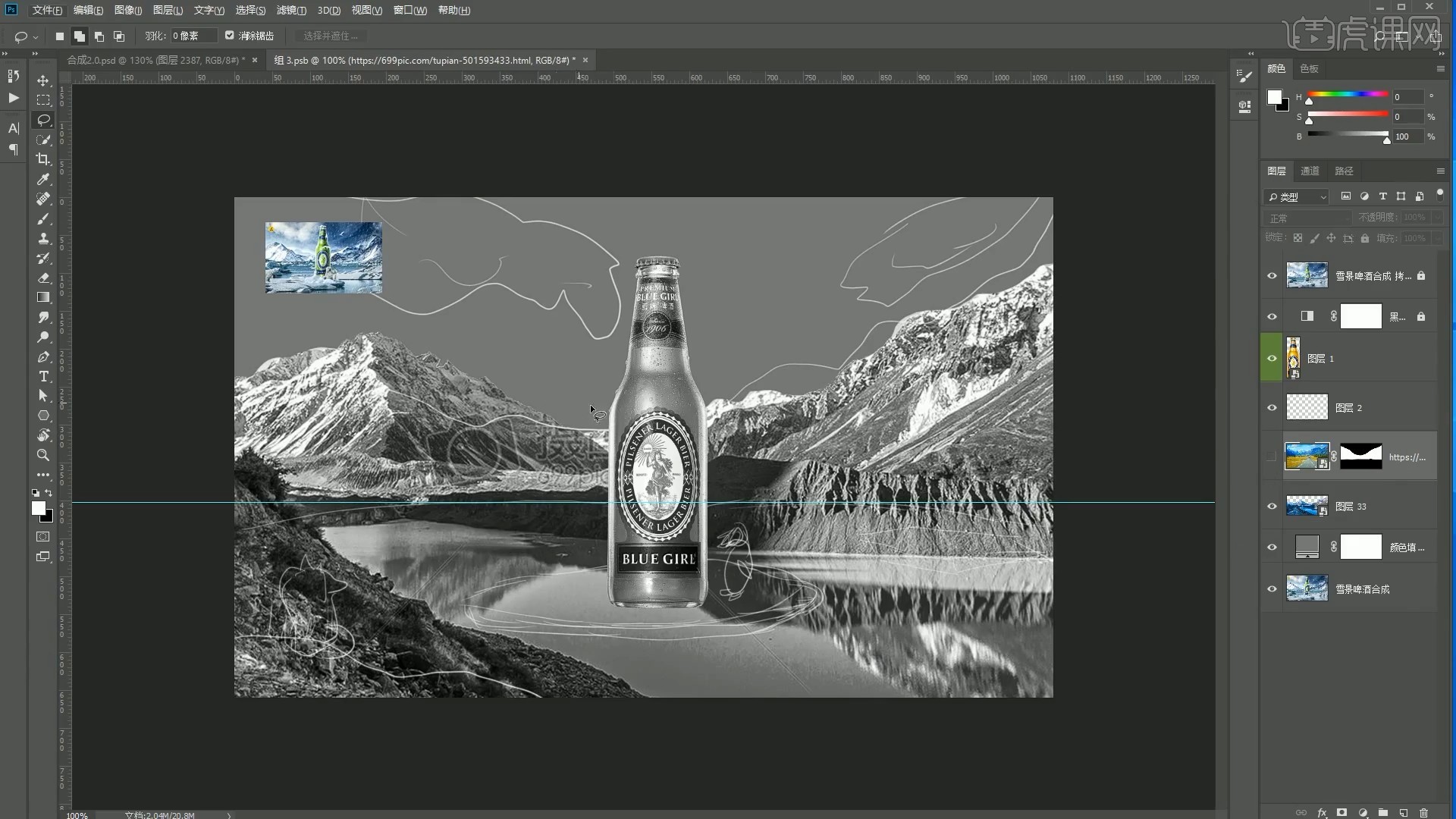The image size is (1456, 819).
Task: Select the Brush tool
Action: click(43, 218)
